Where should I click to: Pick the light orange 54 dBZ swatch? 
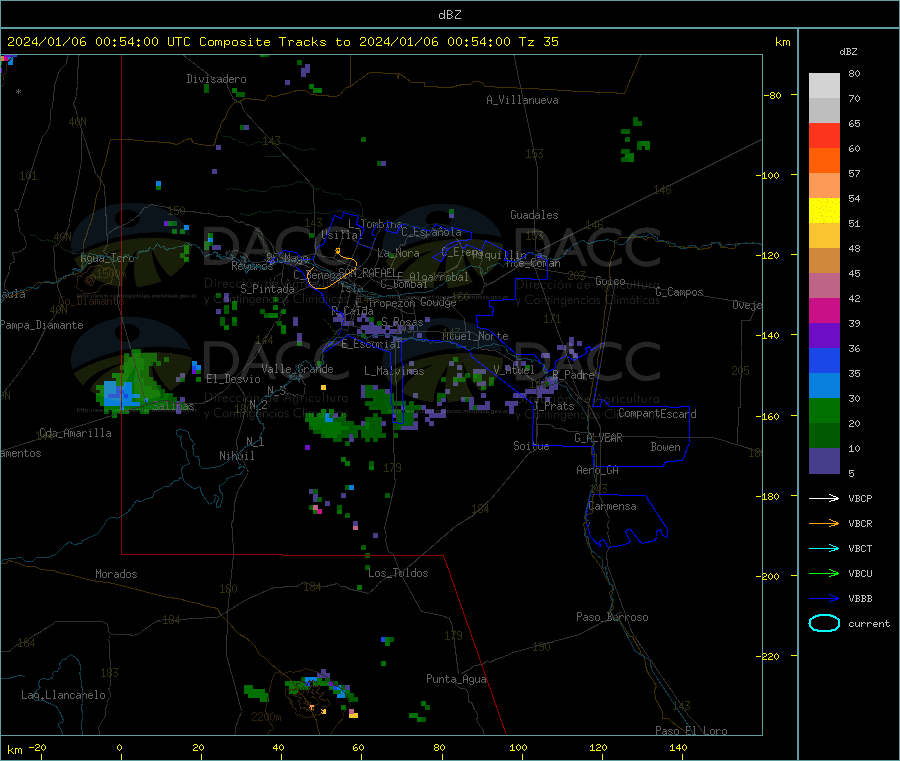point(824,186)
